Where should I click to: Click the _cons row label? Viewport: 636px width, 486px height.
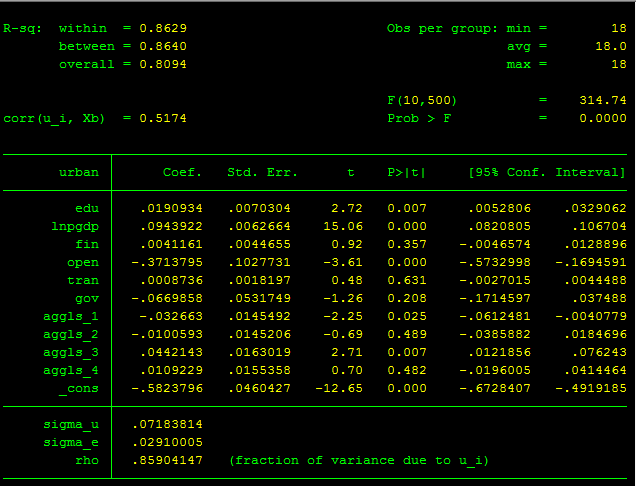pyautogui.click(x=79, y=389)
